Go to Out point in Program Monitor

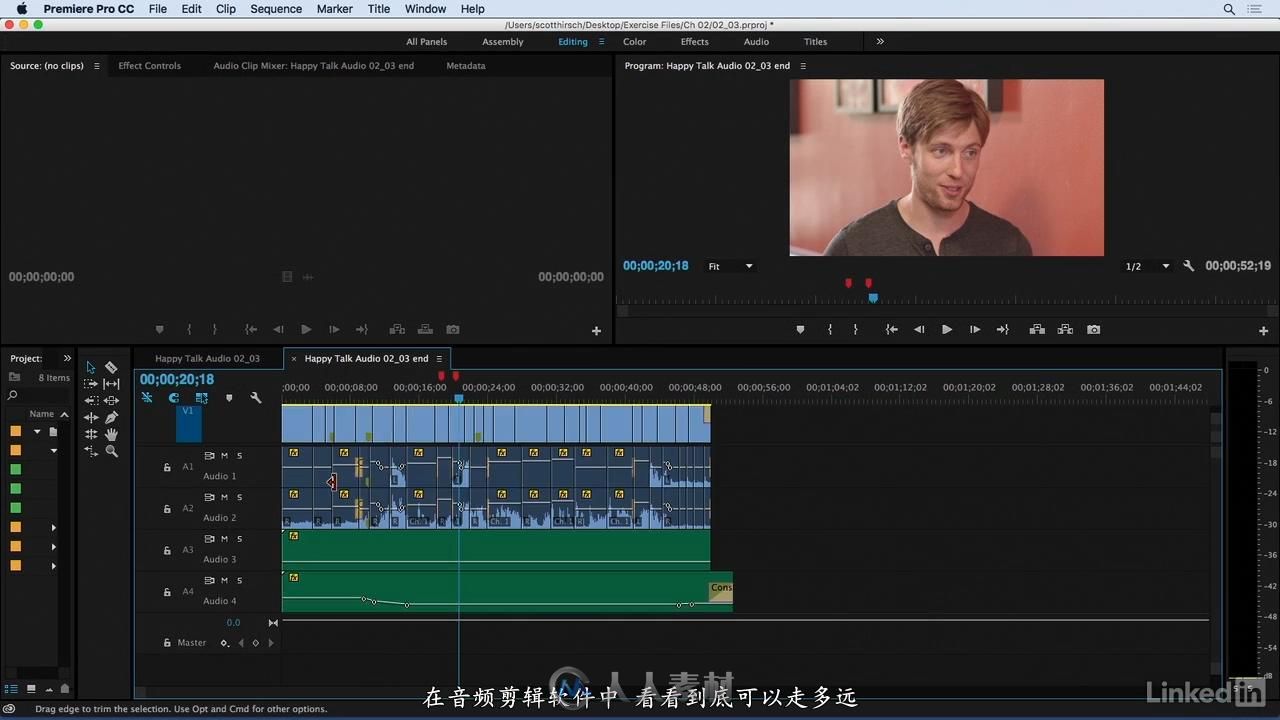tap(1003, 329)
